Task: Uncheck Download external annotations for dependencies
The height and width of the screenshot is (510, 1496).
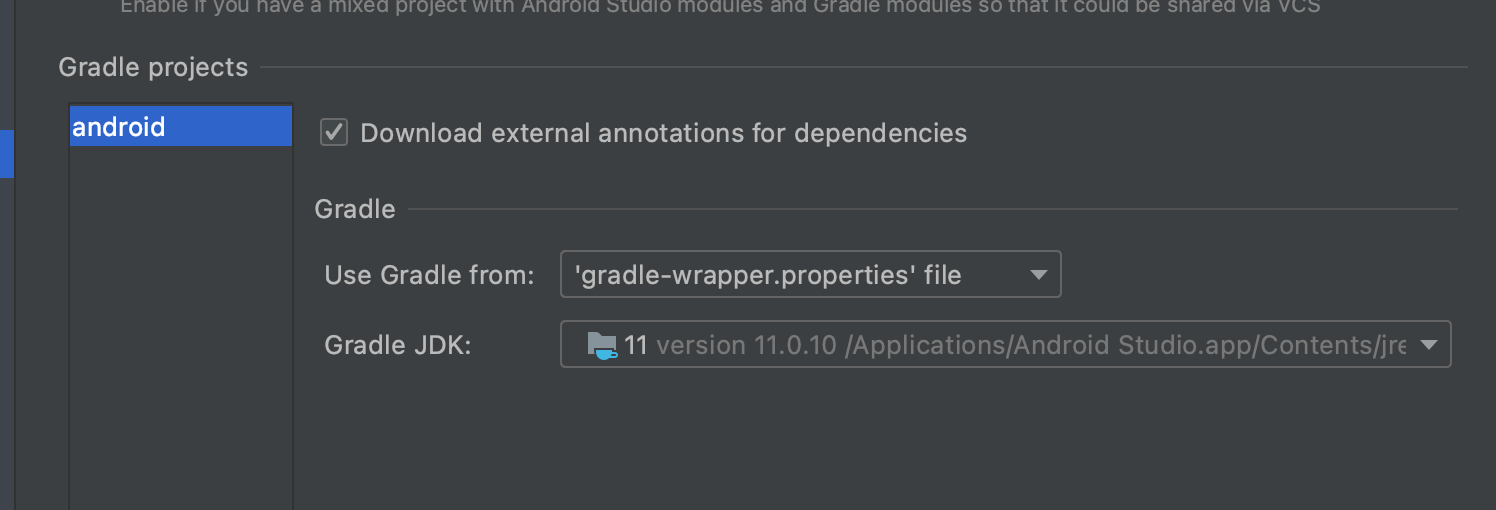Action: pyautogui.click(x=334, y=133)
